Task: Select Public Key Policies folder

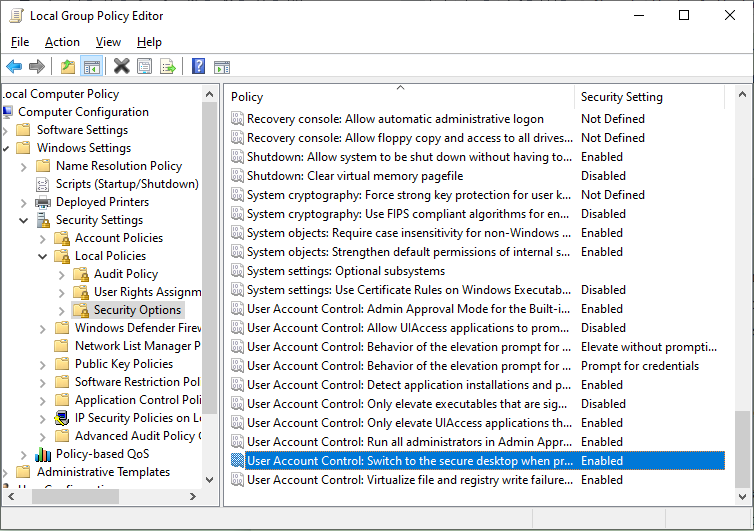Action: click(123, 364)
